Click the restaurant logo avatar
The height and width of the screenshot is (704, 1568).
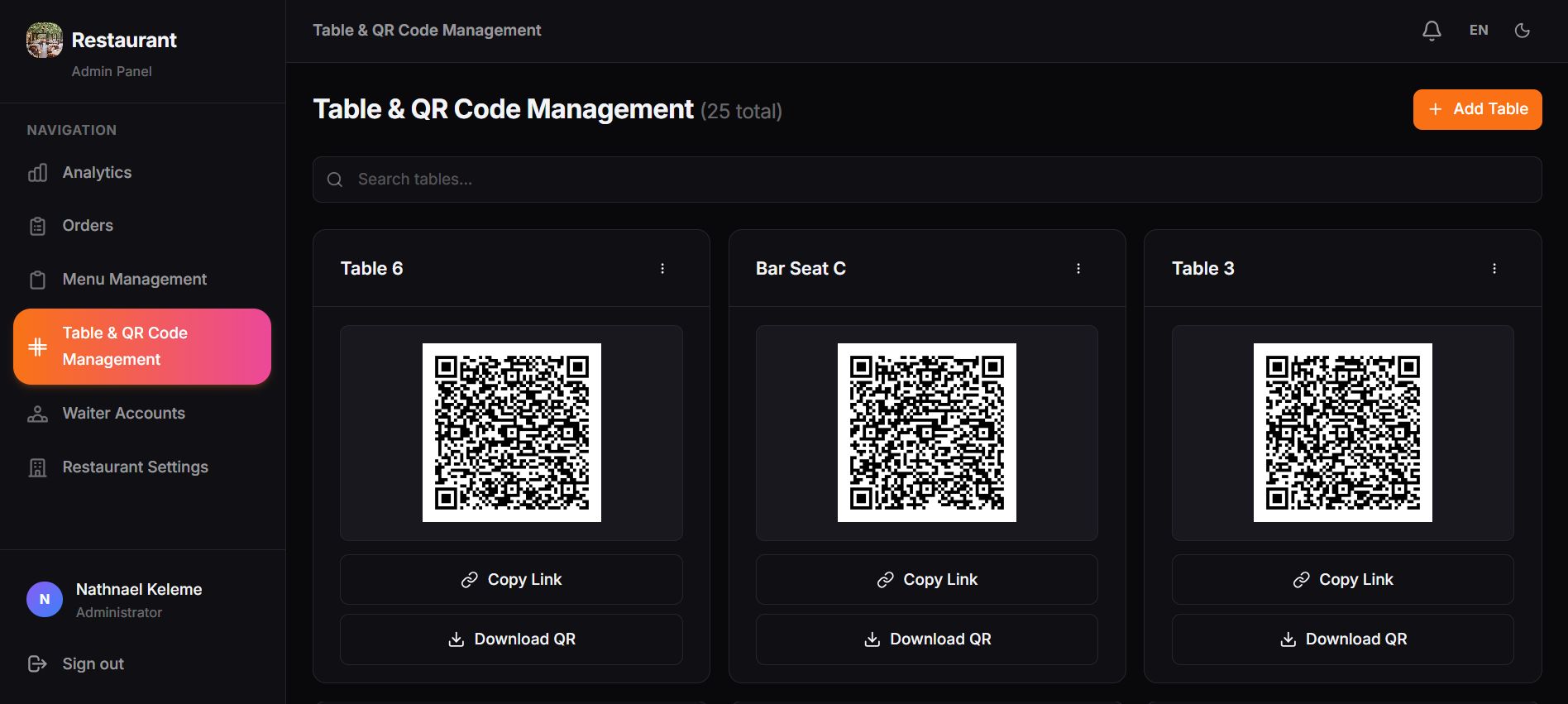coord(45,40)
